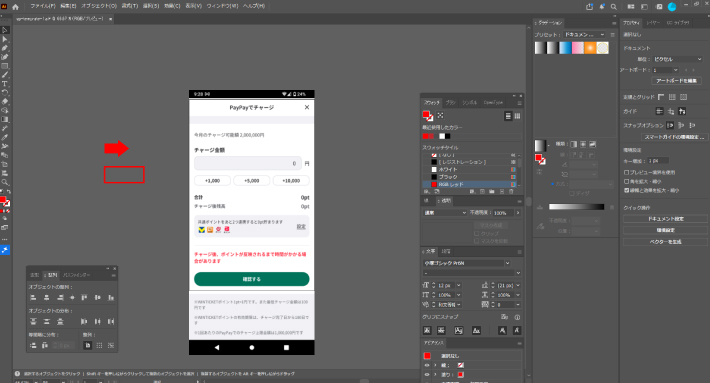Image resolution: width=710 pixels, height=383 pixels.
Task: Toggle the transparency grid icon
Action: (684, 97)
